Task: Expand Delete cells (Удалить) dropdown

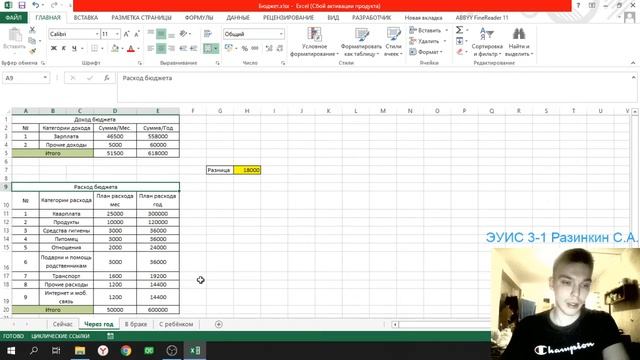Action: tap(445, 41)
